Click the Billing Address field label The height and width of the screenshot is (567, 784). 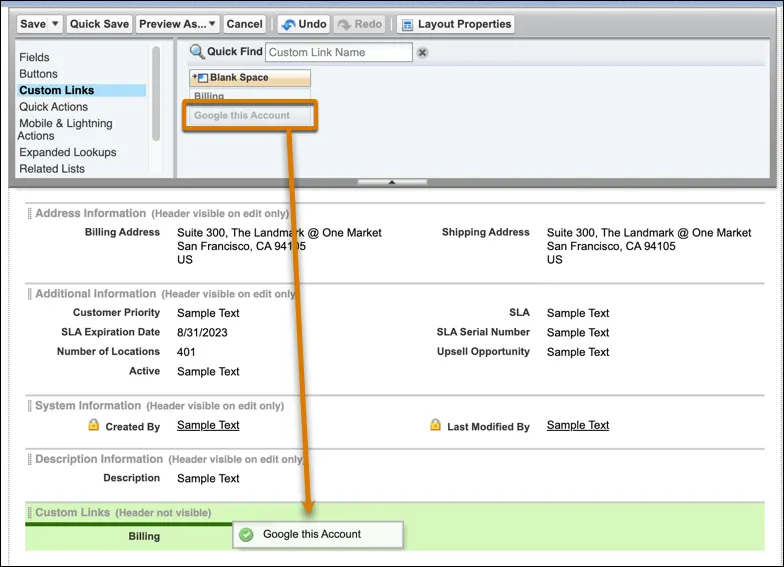coord(122,232)
